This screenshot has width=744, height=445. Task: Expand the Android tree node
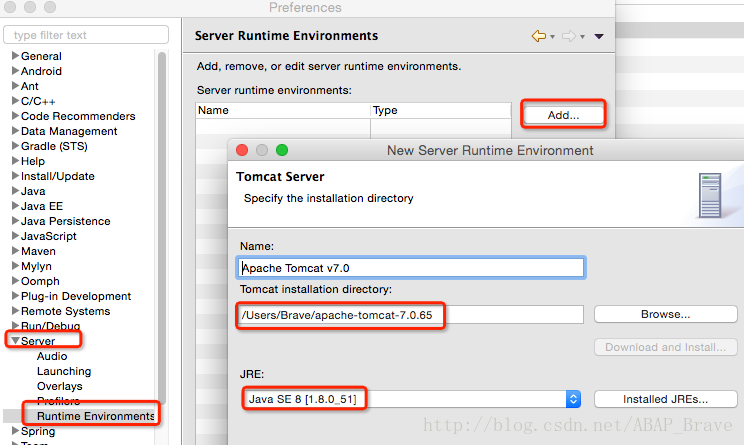(x=15, y=71)
